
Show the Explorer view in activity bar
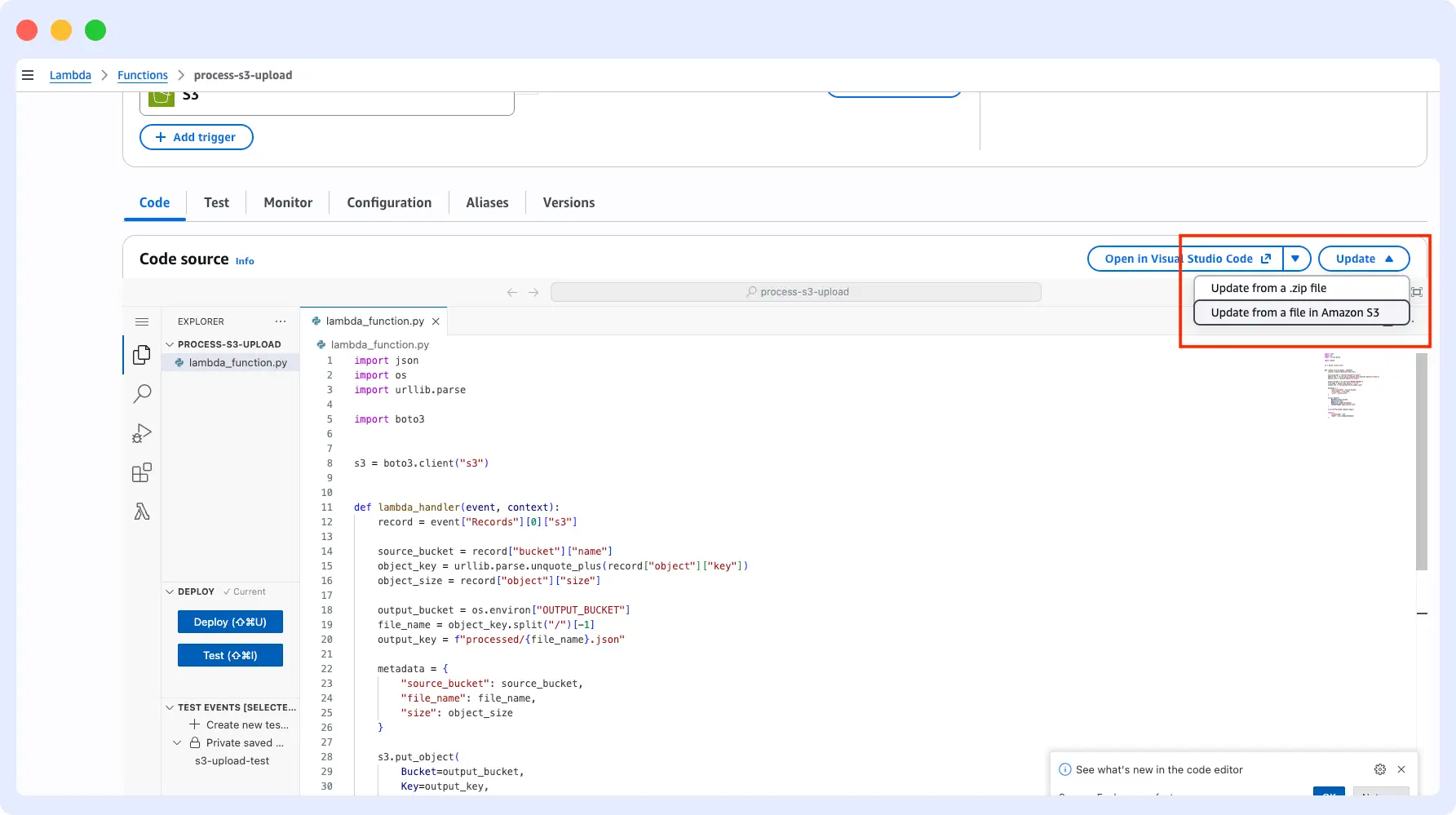pos(142,355)
